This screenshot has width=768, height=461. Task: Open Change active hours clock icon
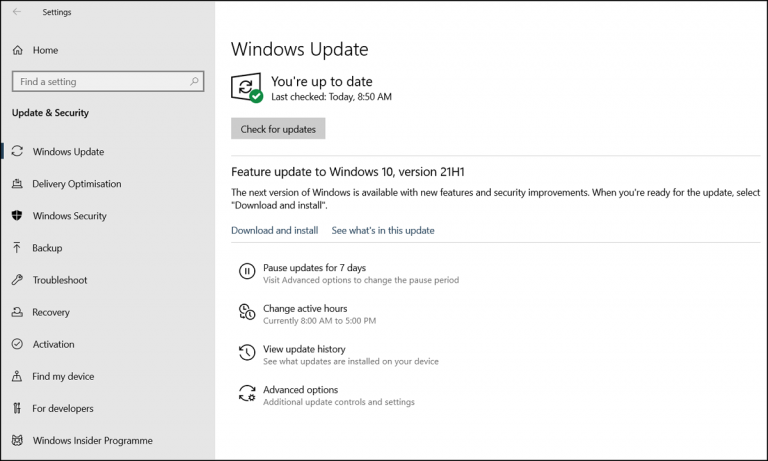coord(247,312)
